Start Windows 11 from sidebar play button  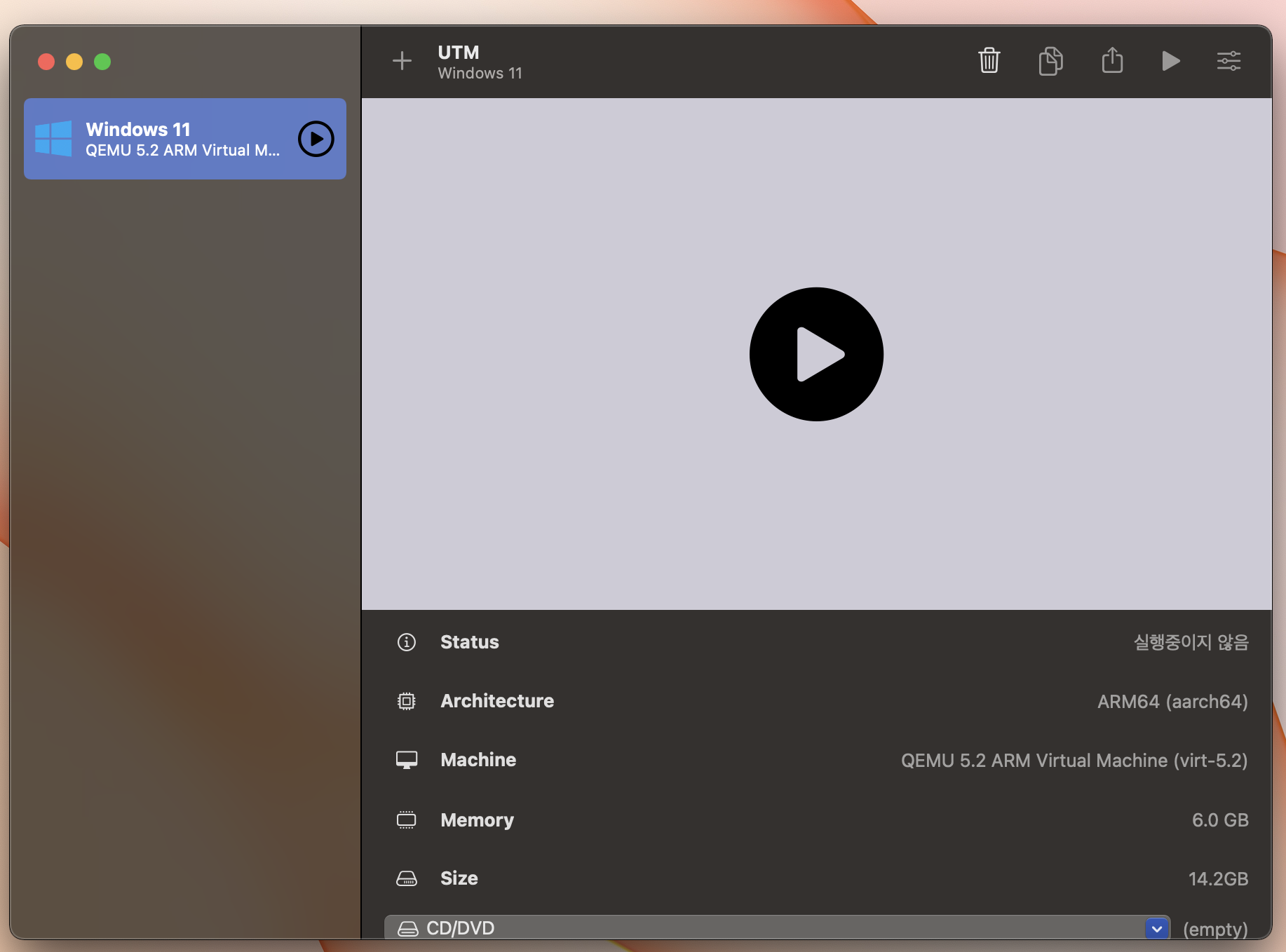pos(316,139)
